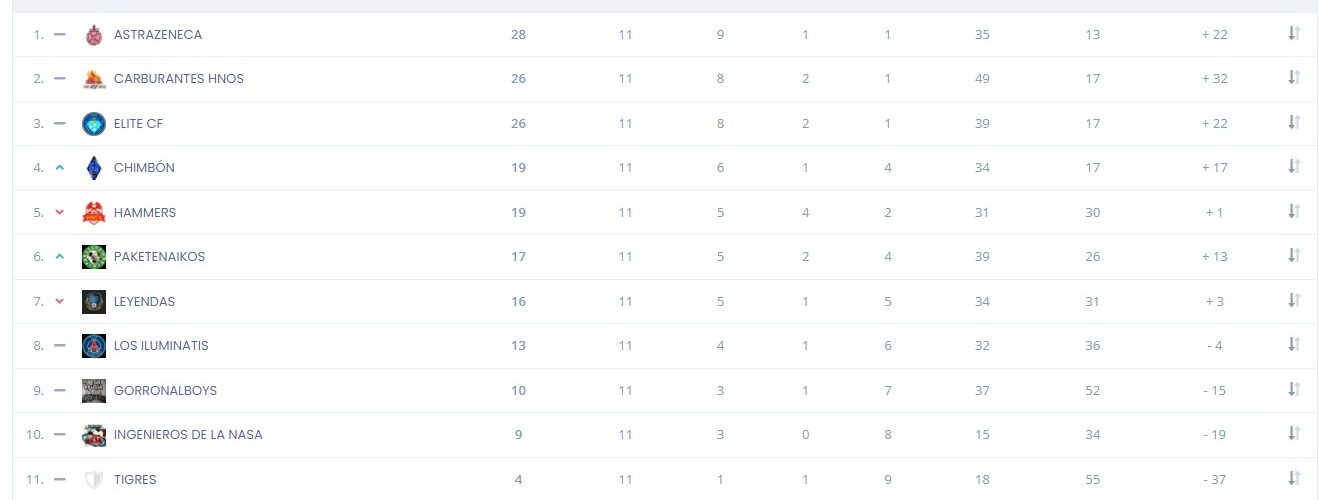Viewport: 1333px width, 500px height.
Task: Click the CHIMBÓN team crest
Action: tap(94, 168)
